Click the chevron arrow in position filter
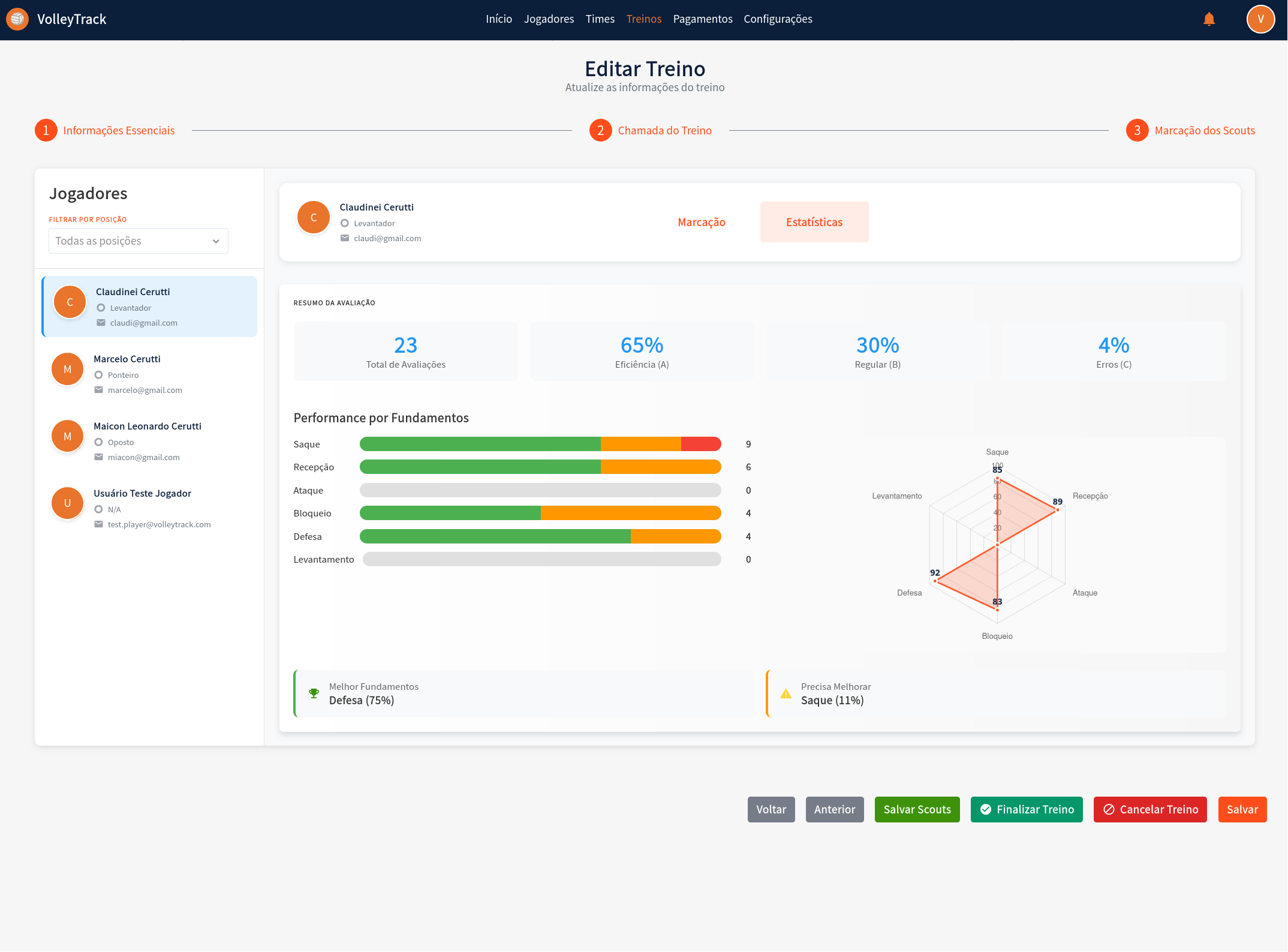 tap(216, 241)
